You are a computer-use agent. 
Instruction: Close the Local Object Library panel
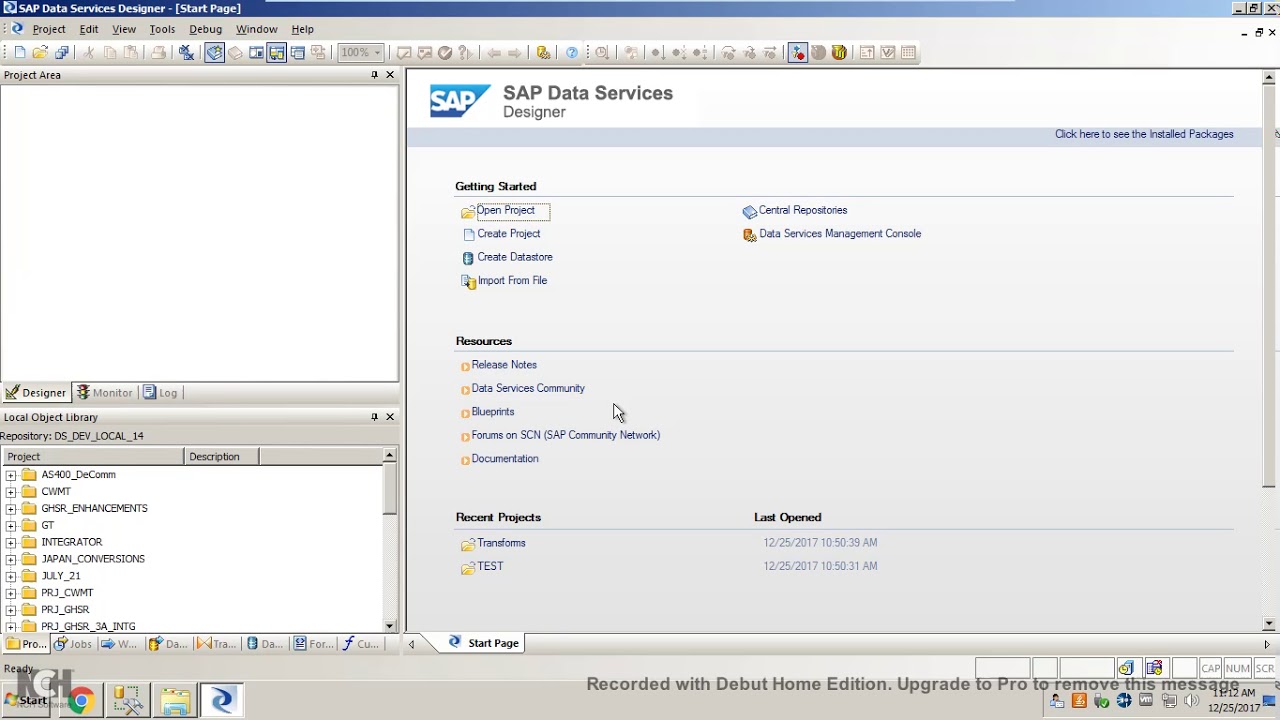click(x=390, y=417)
